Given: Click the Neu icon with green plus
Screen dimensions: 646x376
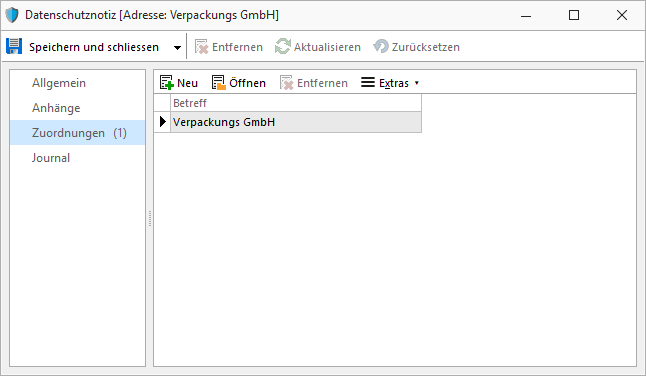Looking at the screenshot, I should (x=166, y=83).
